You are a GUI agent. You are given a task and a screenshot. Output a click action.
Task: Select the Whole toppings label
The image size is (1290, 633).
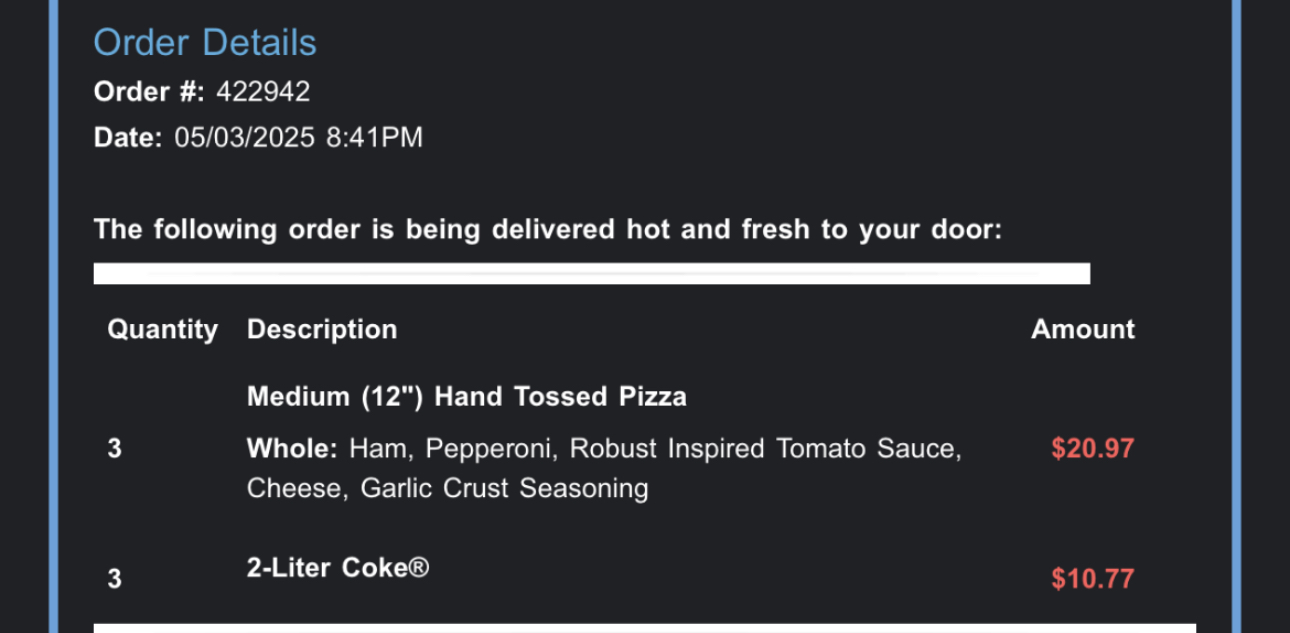(x=293, y=449)
